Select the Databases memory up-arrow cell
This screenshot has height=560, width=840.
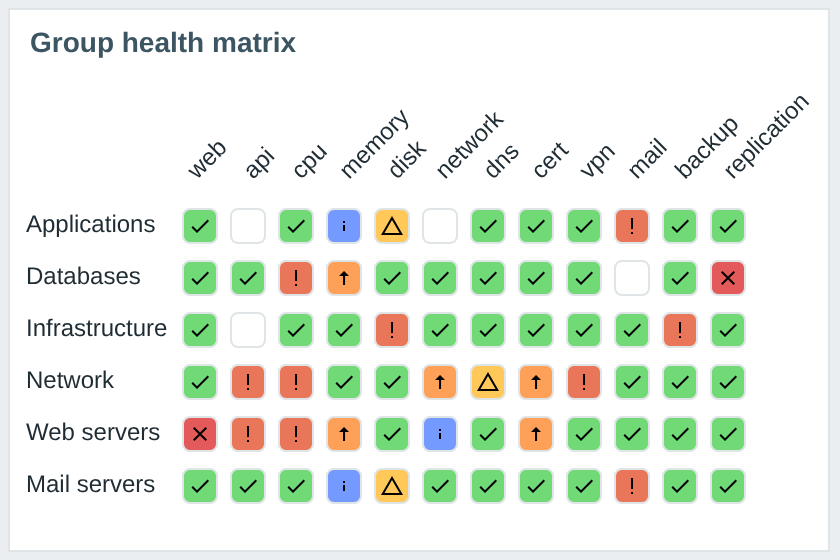click(344, 278)
